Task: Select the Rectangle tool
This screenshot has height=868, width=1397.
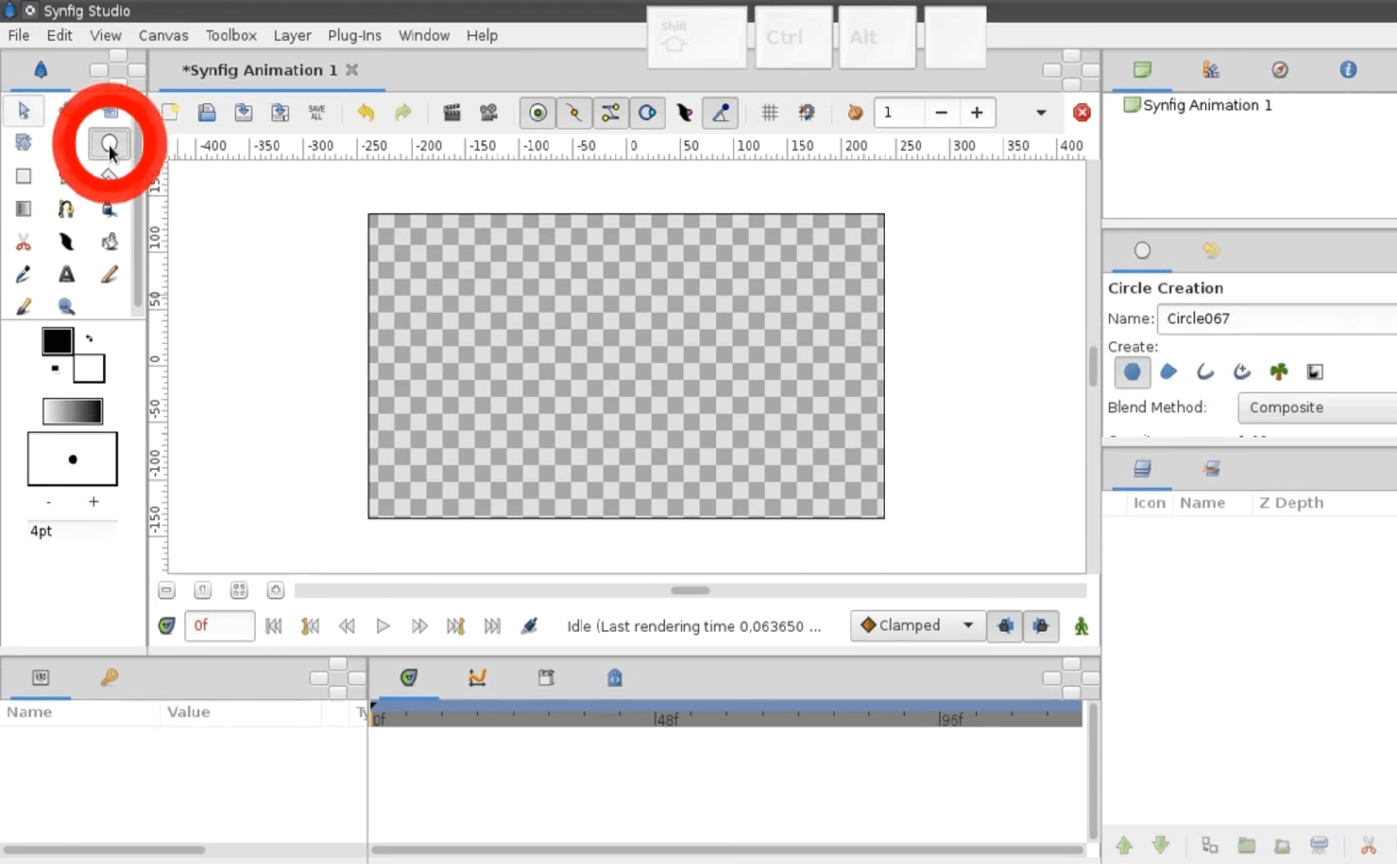Action: [x=23, y=176]
